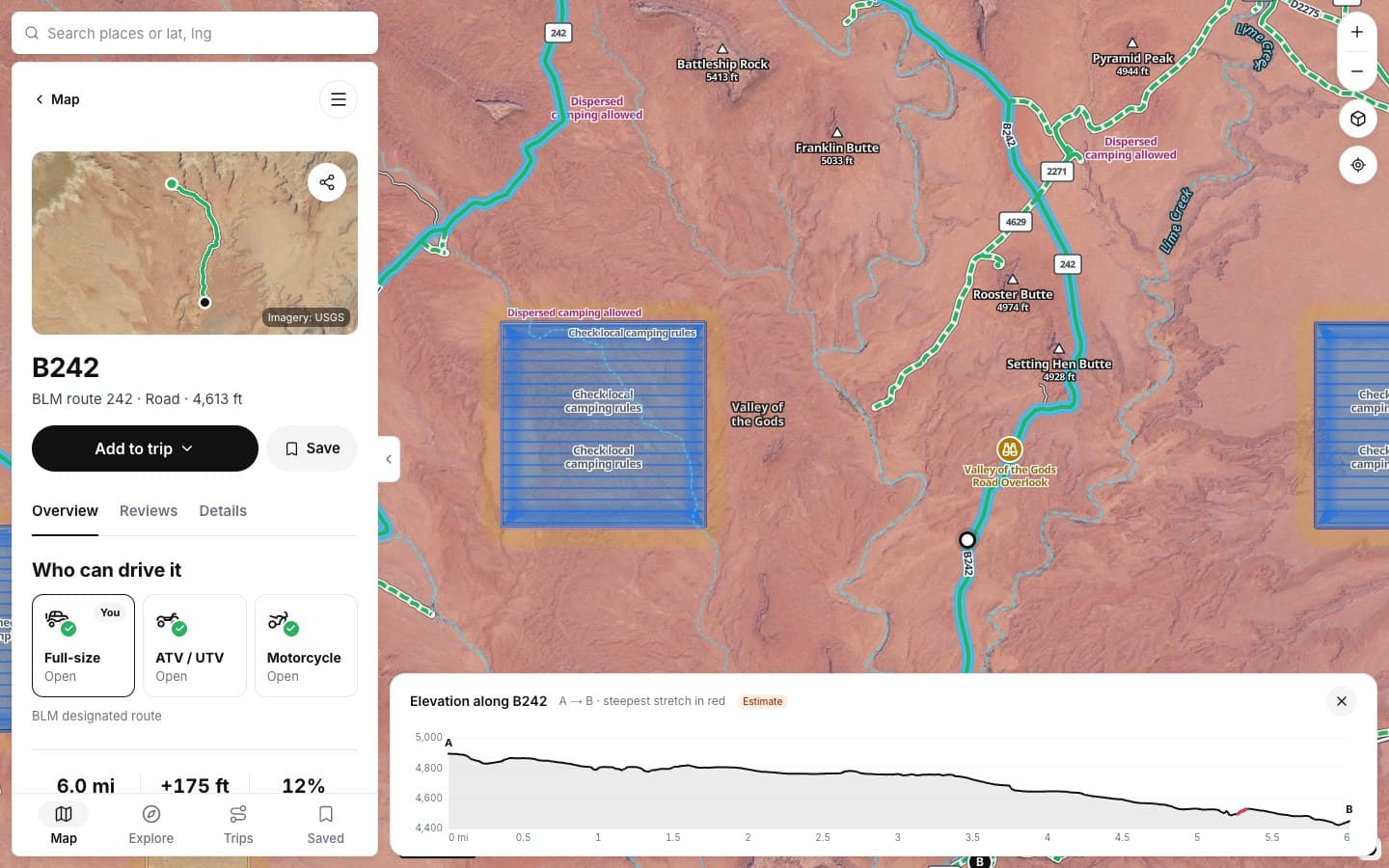
Task: Close the elevation profile panel
Action: [x=1342, y=701]
